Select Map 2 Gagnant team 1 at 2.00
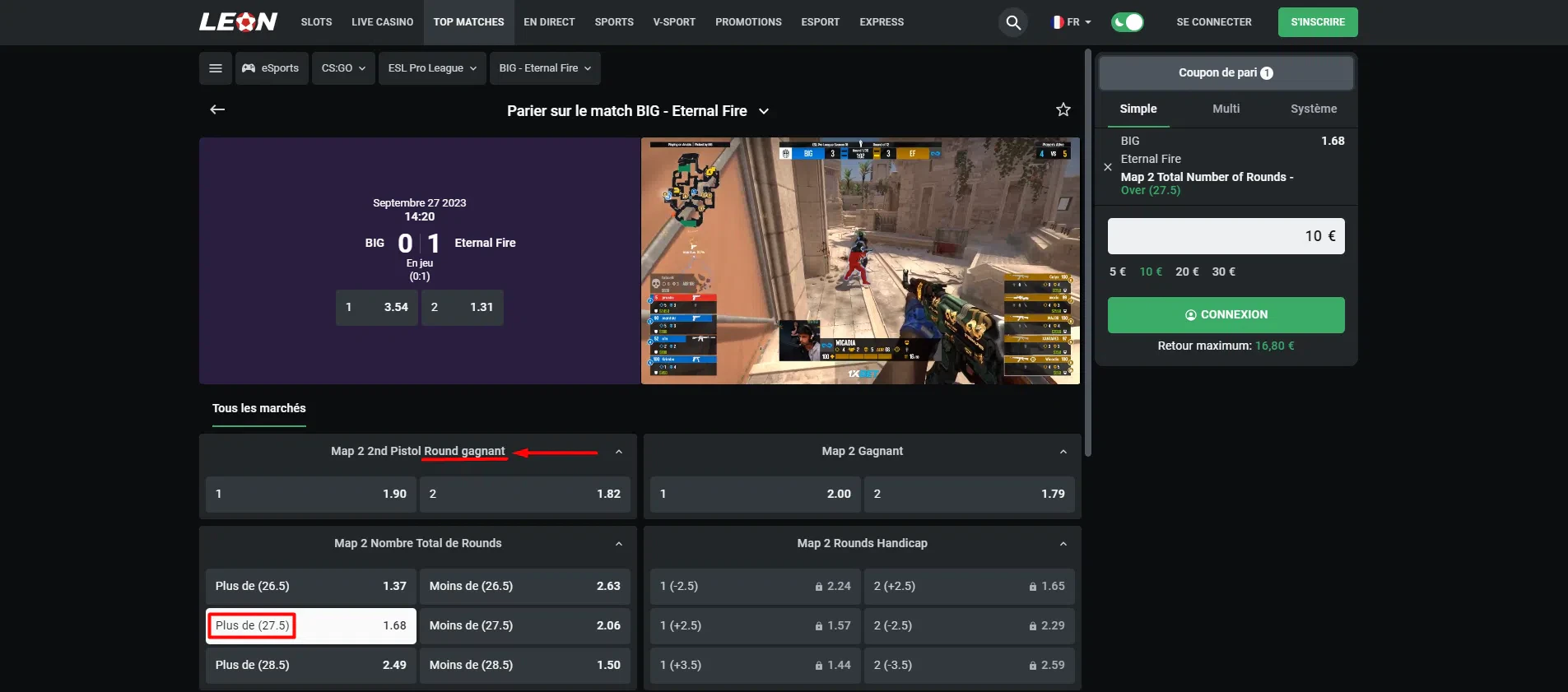This screenshot has height=692, width=1568. (756, 494)
